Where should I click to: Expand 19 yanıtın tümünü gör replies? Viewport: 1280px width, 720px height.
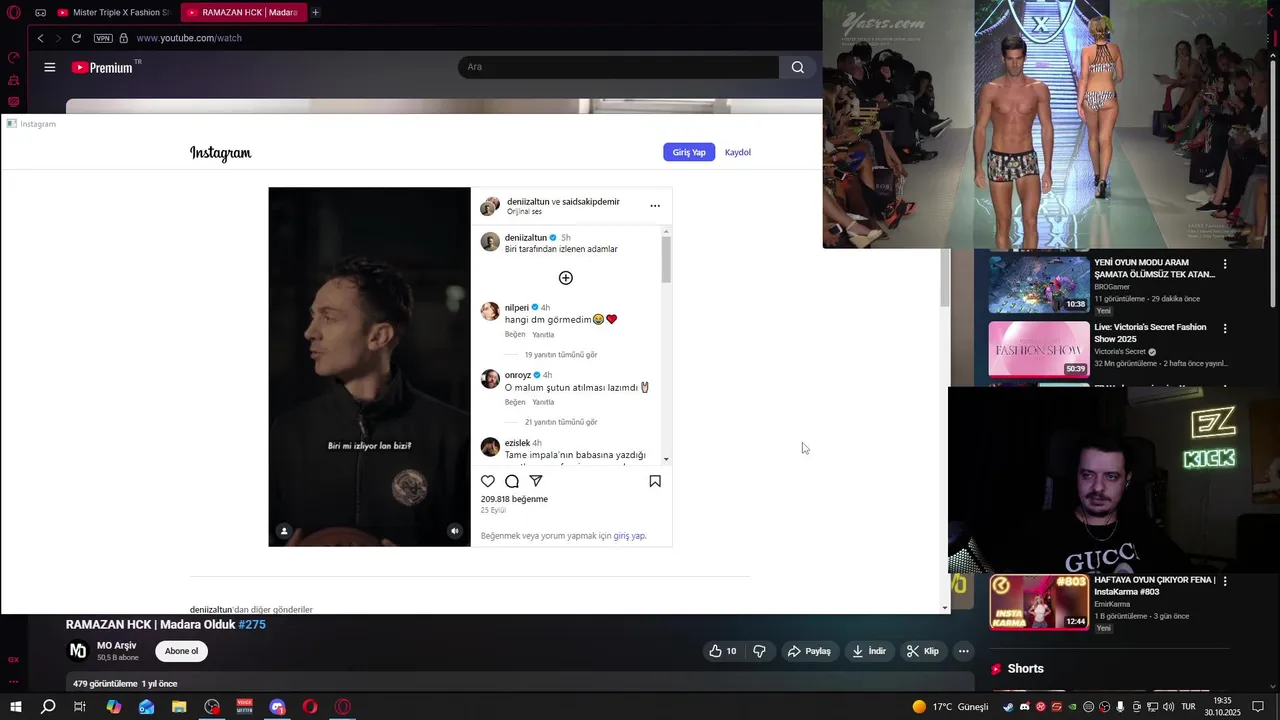click(561, 355)
